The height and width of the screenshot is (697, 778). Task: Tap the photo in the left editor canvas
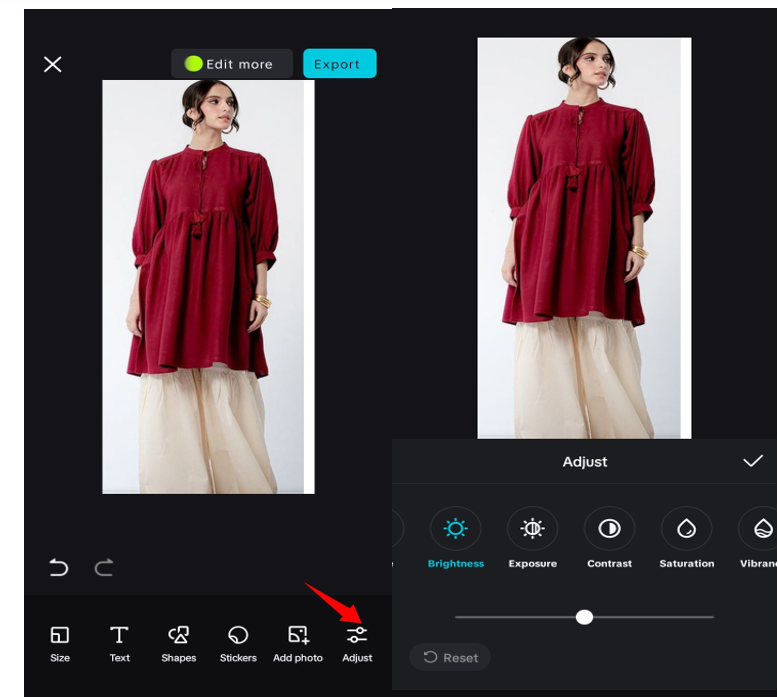tap(208, 287)
